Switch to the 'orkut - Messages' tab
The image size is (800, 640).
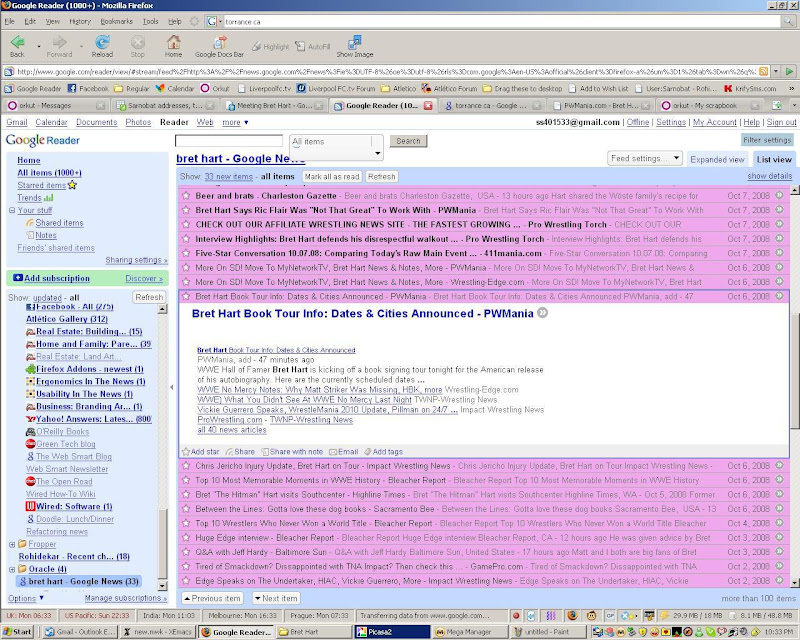pyautogui.click(x=56, y=106)
